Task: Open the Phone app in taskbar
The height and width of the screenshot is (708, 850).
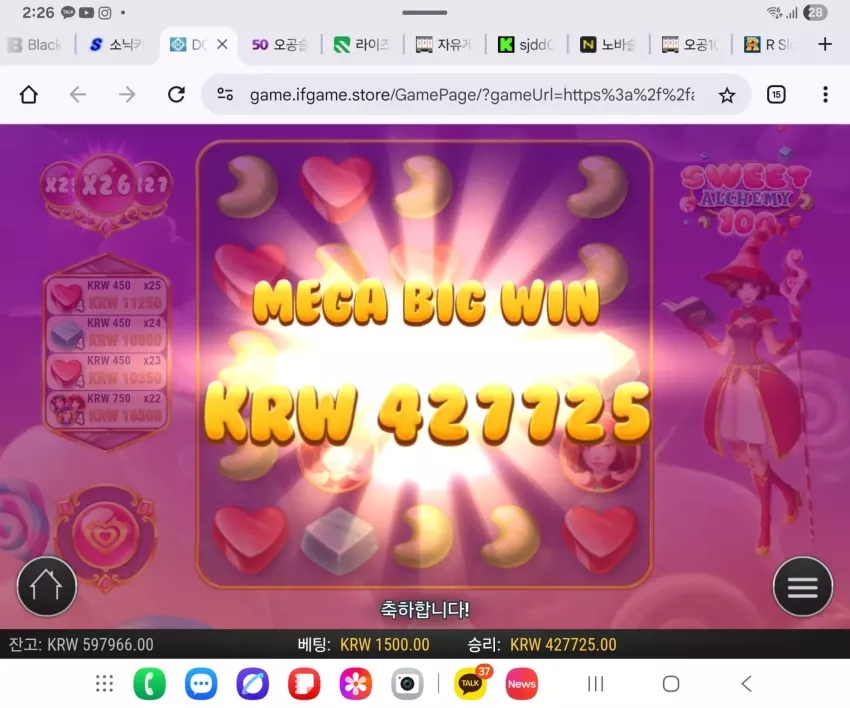Action: click(149, 684)
